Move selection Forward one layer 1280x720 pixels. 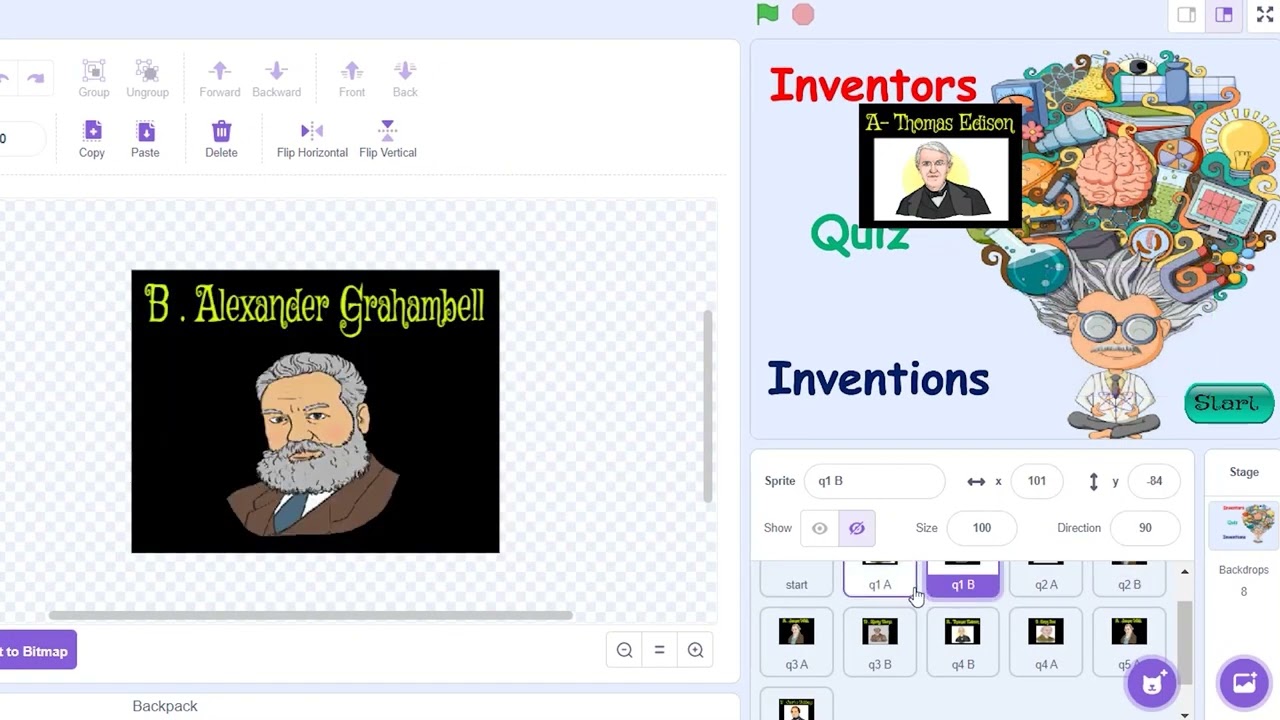point(220,79)
